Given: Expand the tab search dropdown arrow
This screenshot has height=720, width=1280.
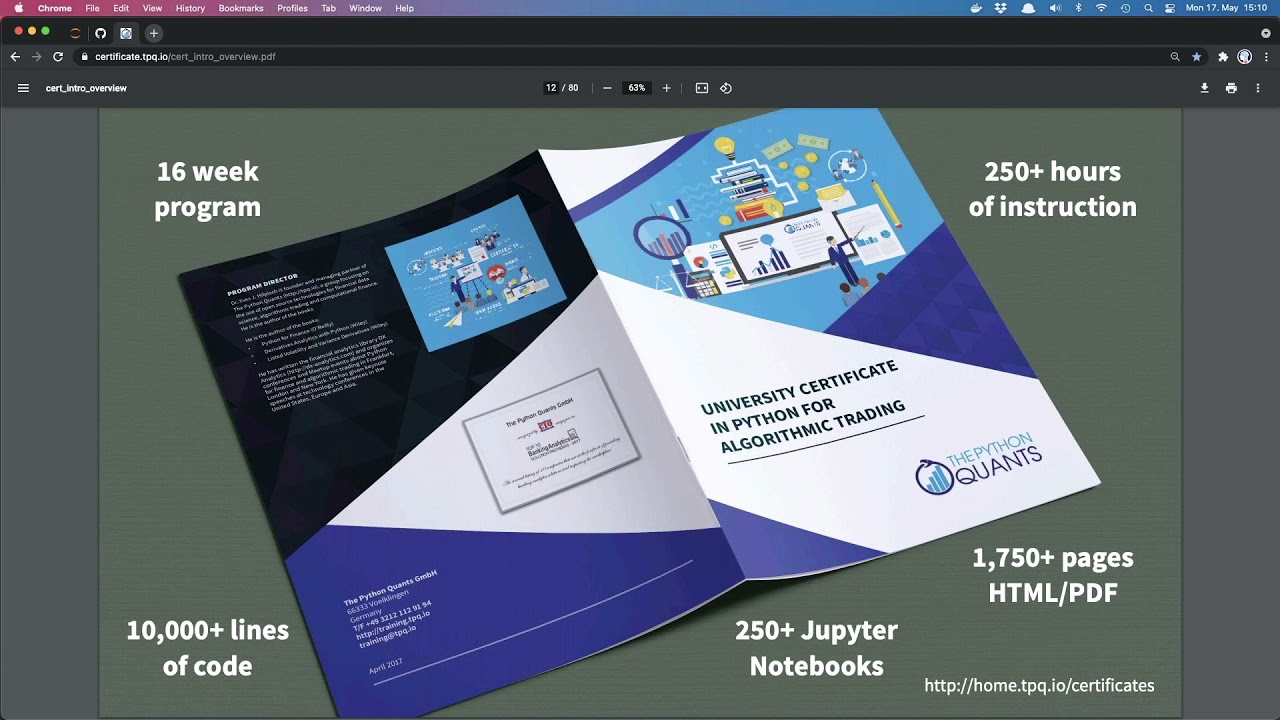Looking at the screenshot, I should [1265, 33].
